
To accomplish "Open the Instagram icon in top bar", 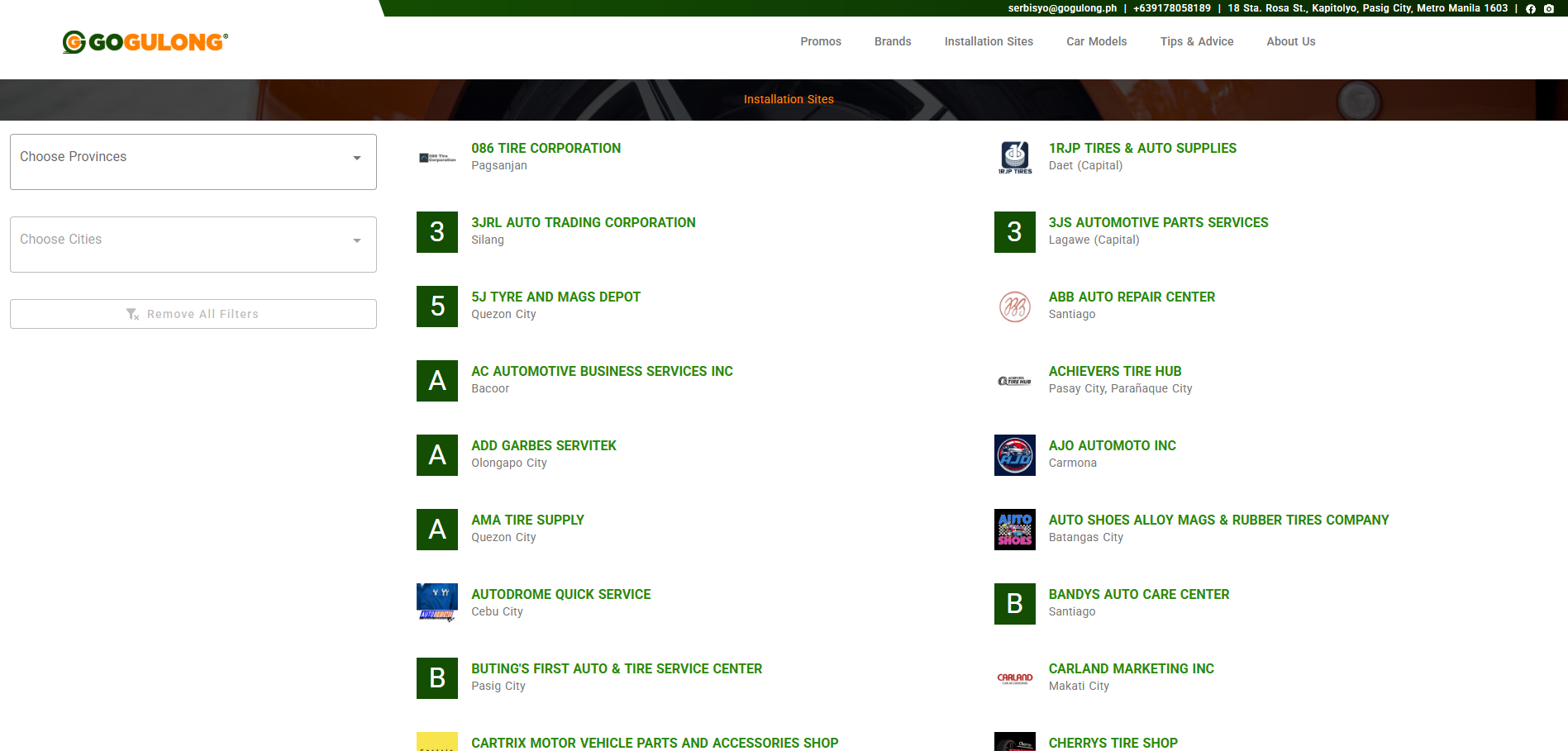I will tap(1549, 8).
